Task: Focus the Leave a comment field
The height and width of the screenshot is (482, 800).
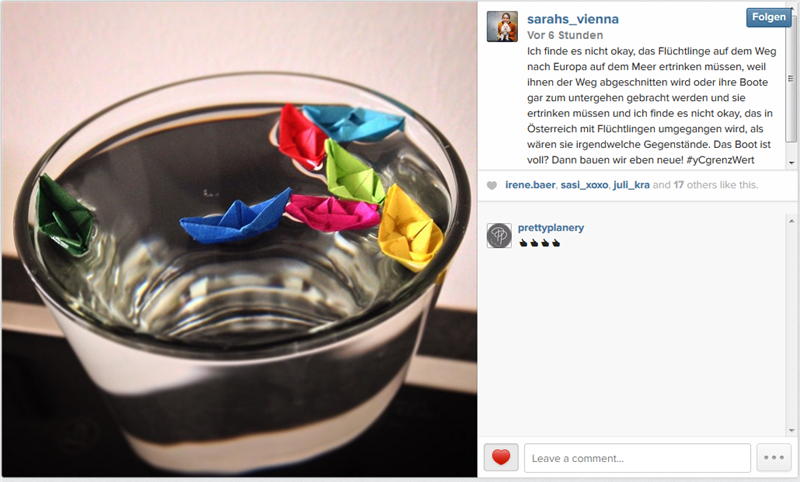Action: [637, 458]
